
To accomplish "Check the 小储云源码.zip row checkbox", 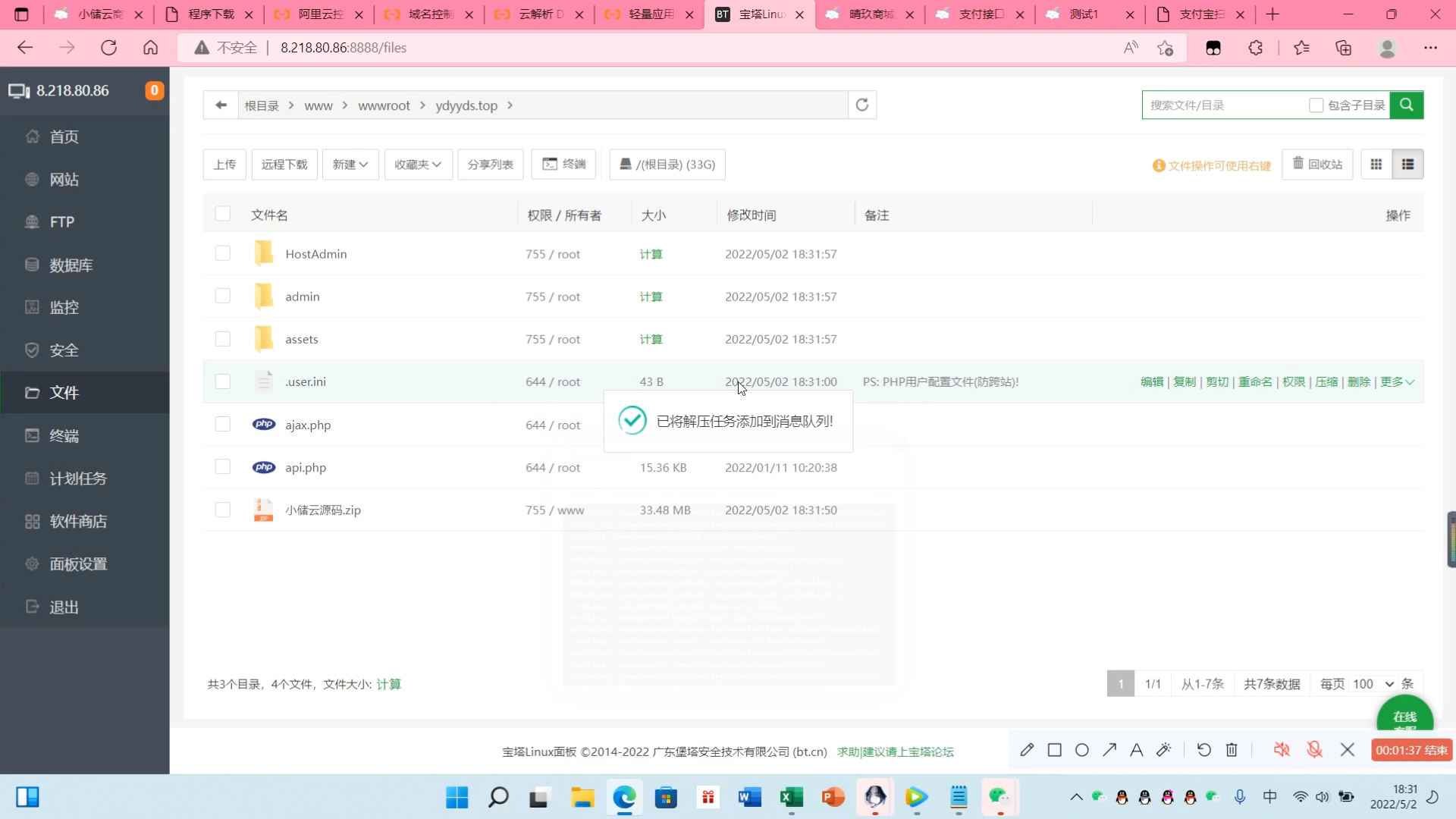I will [x=222, y=510].
